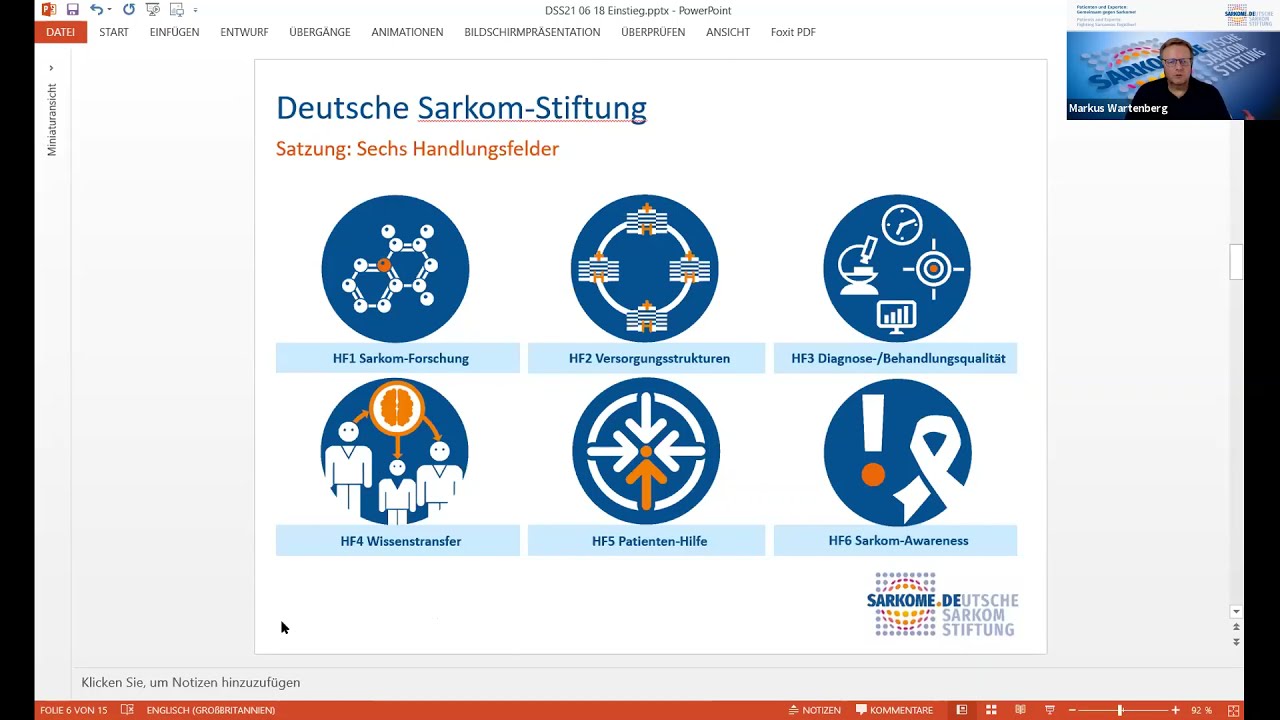This screenshot has width=1280, height=720.
Task: Repeat the last action with the redo icon
Action: pyautogui.click(x=129, y=10)
